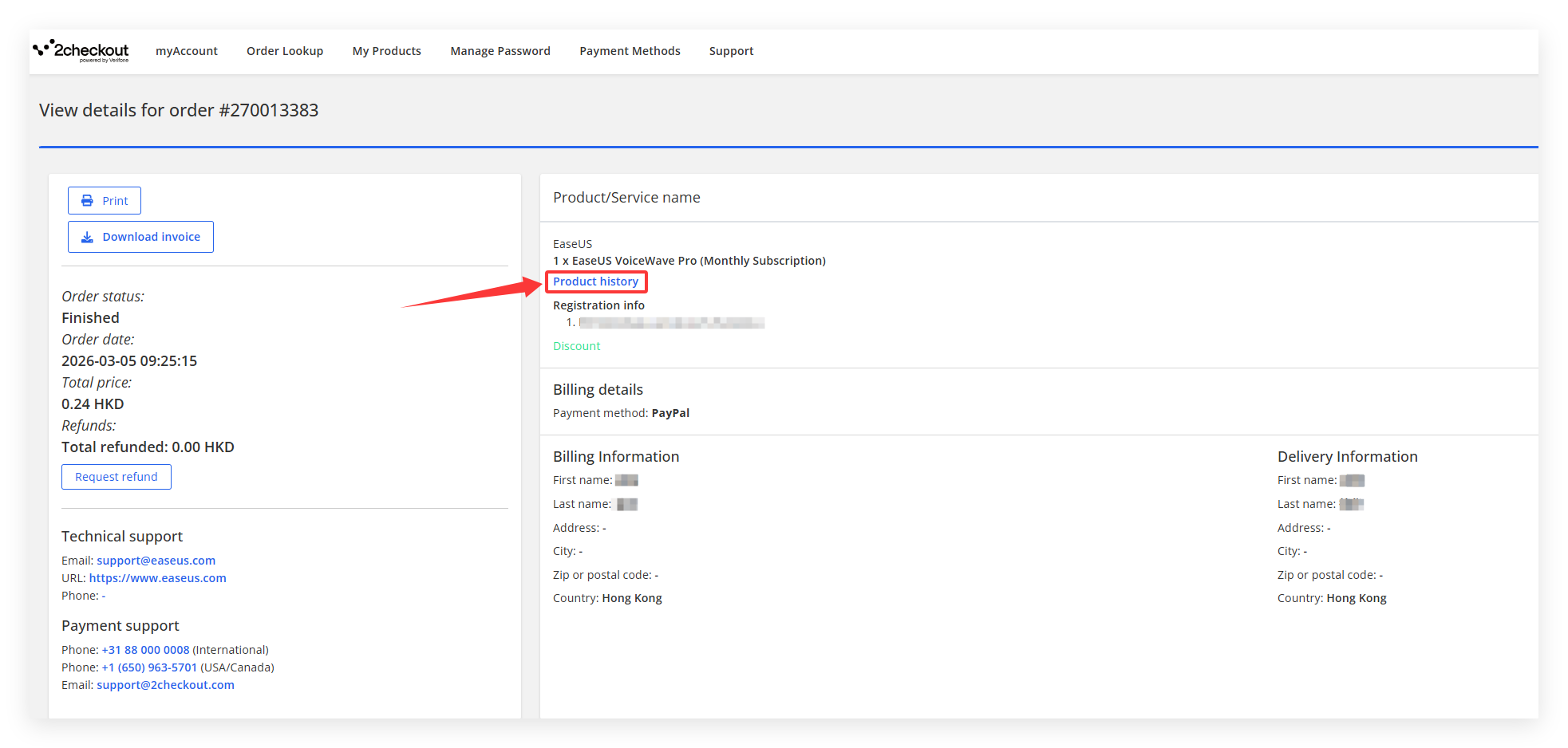
Task: Open the myAccount menu item
Action: tap(187, 51)
